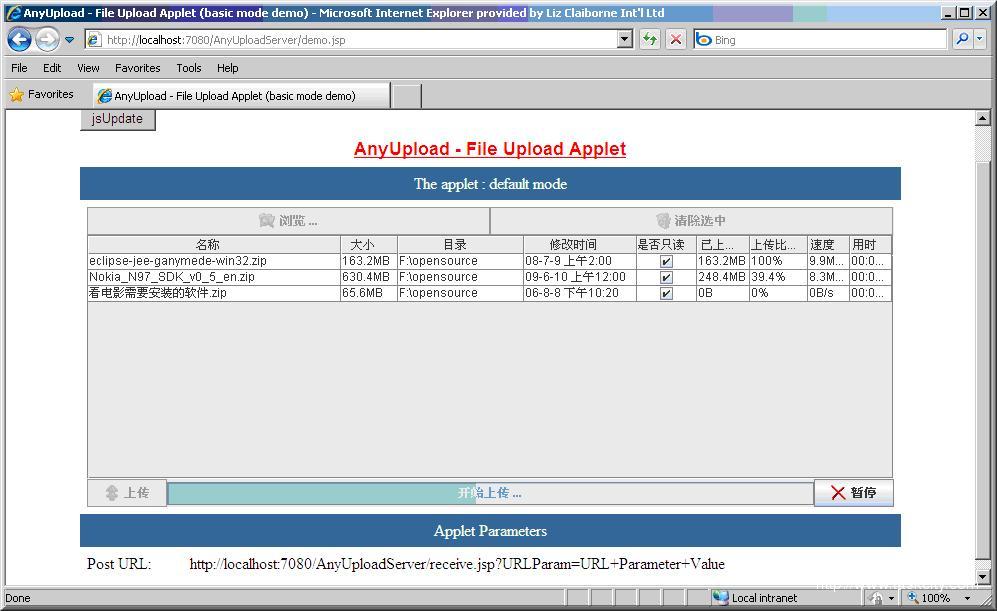997x611 pixels.
Task: Click the 65.6MB size cell
Action: [369, 292]
